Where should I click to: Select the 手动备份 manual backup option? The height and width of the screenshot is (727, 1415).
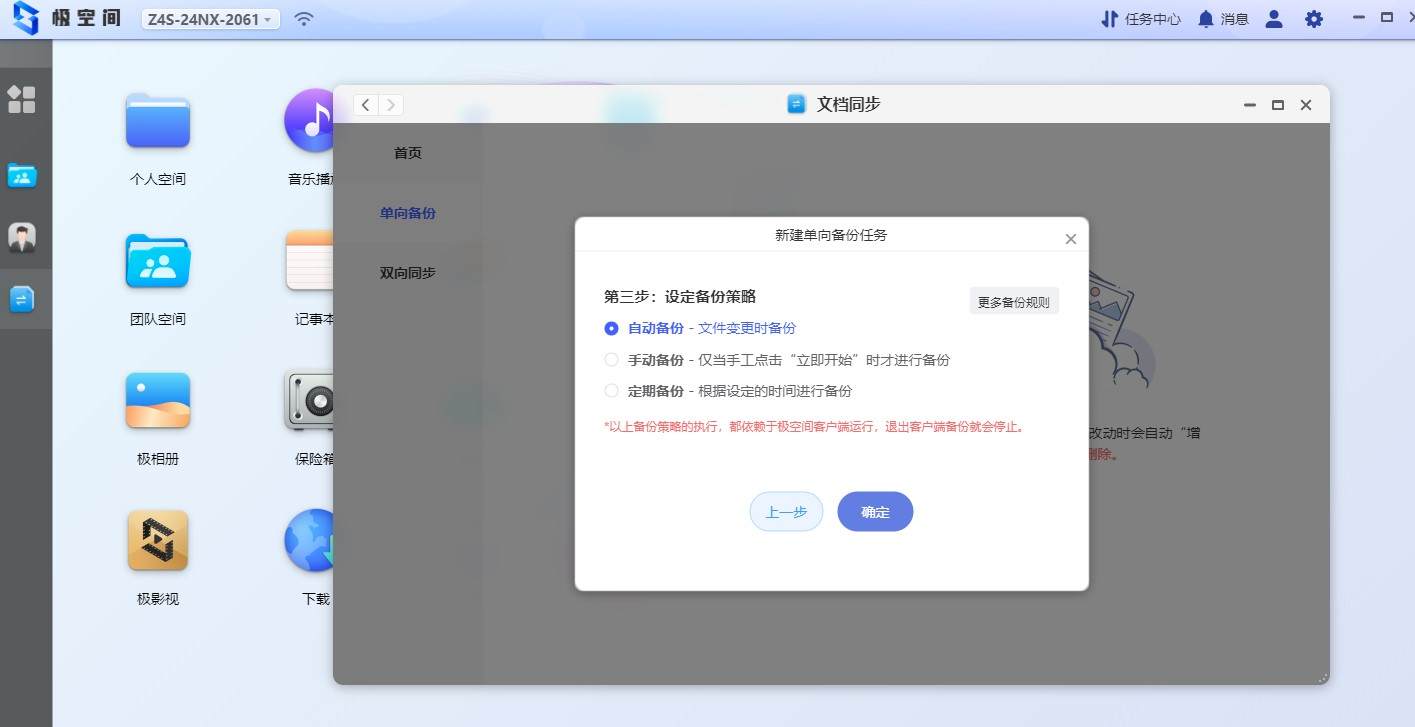(611, 359)
